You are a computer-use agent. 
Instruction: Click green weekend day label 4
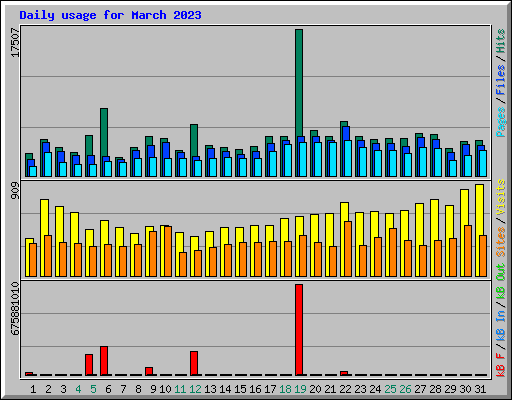78,389
